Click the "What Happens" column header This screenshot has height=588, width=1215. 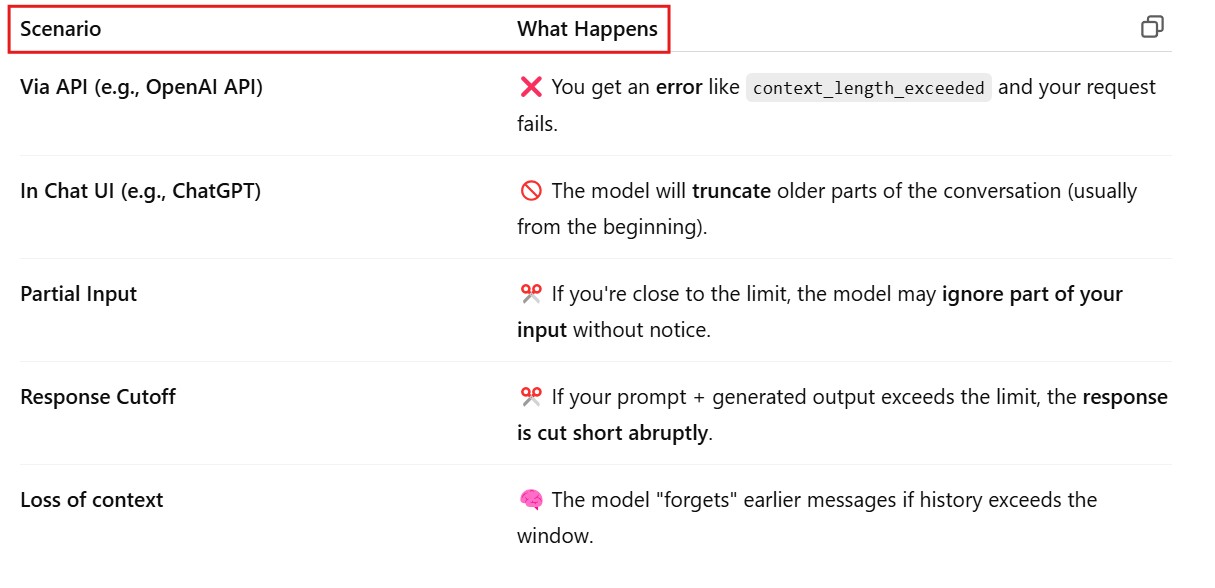(x=587, y=29)
